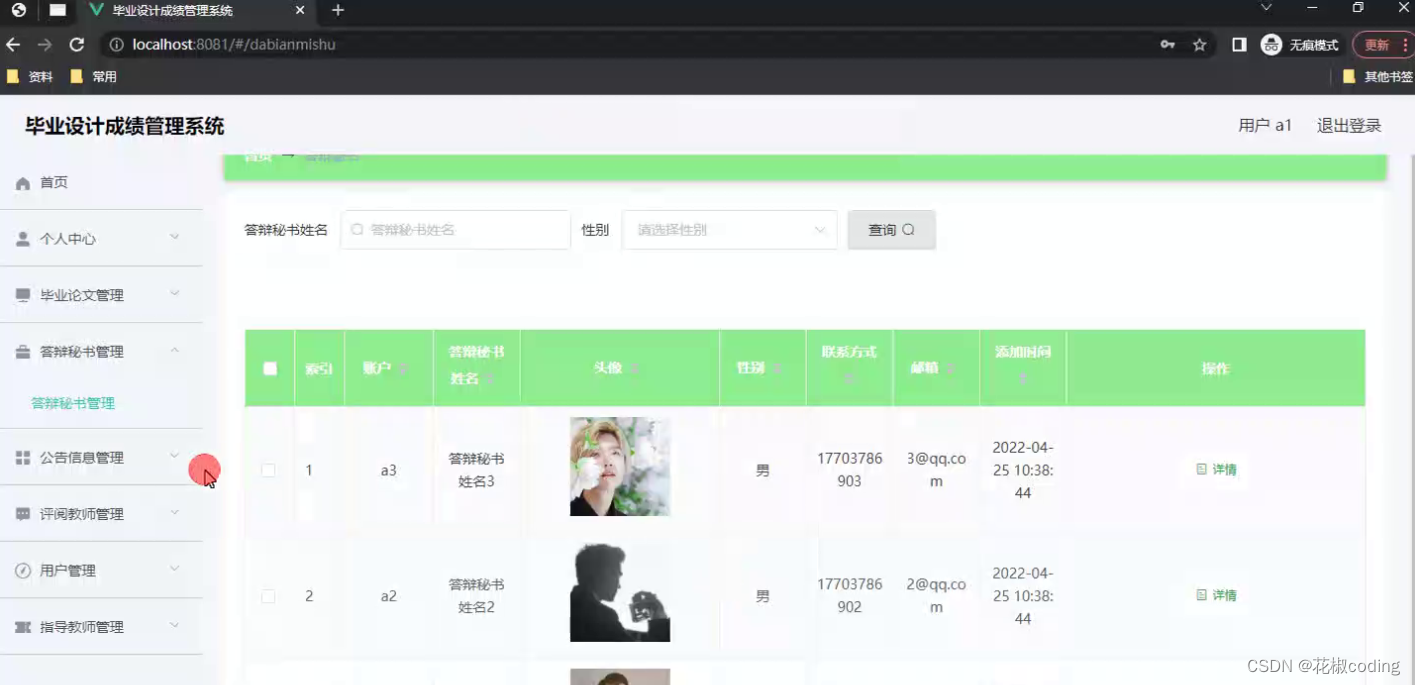Select the monitor icon for 毕业论文管理
Viewport: 1415px width, 685px height.
[22, 294]
